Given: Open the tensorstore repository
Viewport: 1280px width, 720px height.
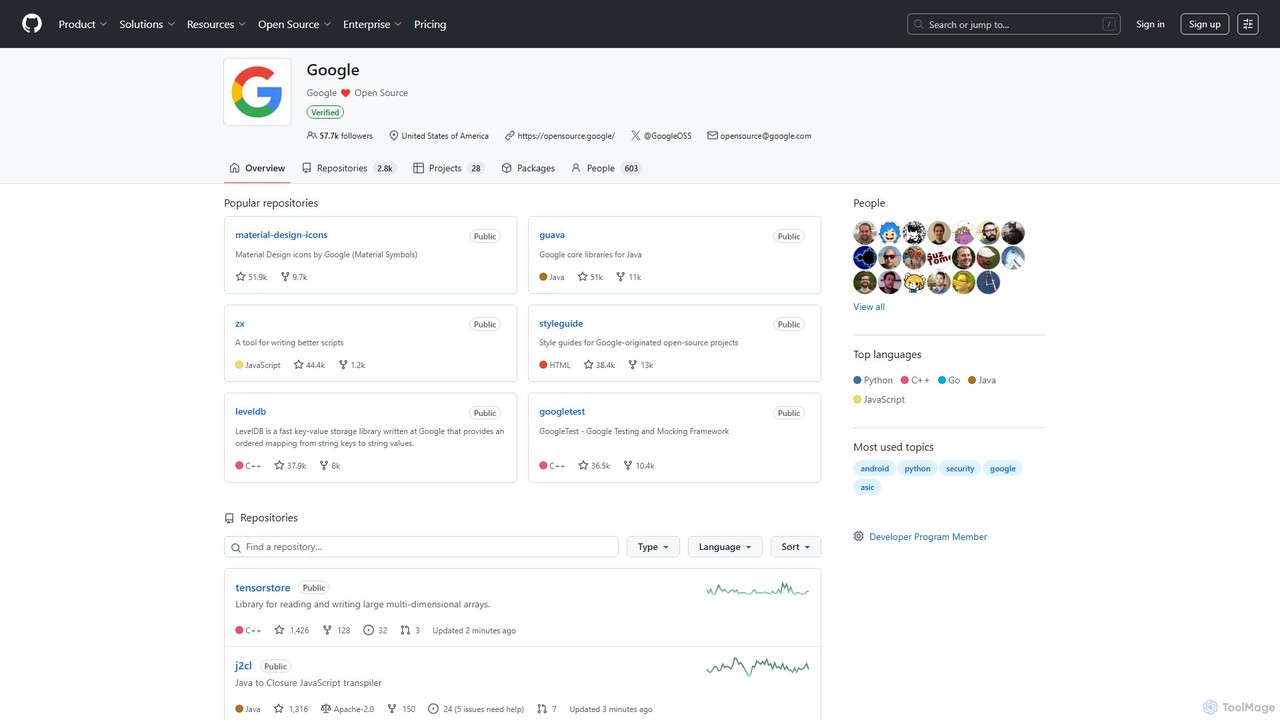Looking at the screenshot, I should point(263,588).
